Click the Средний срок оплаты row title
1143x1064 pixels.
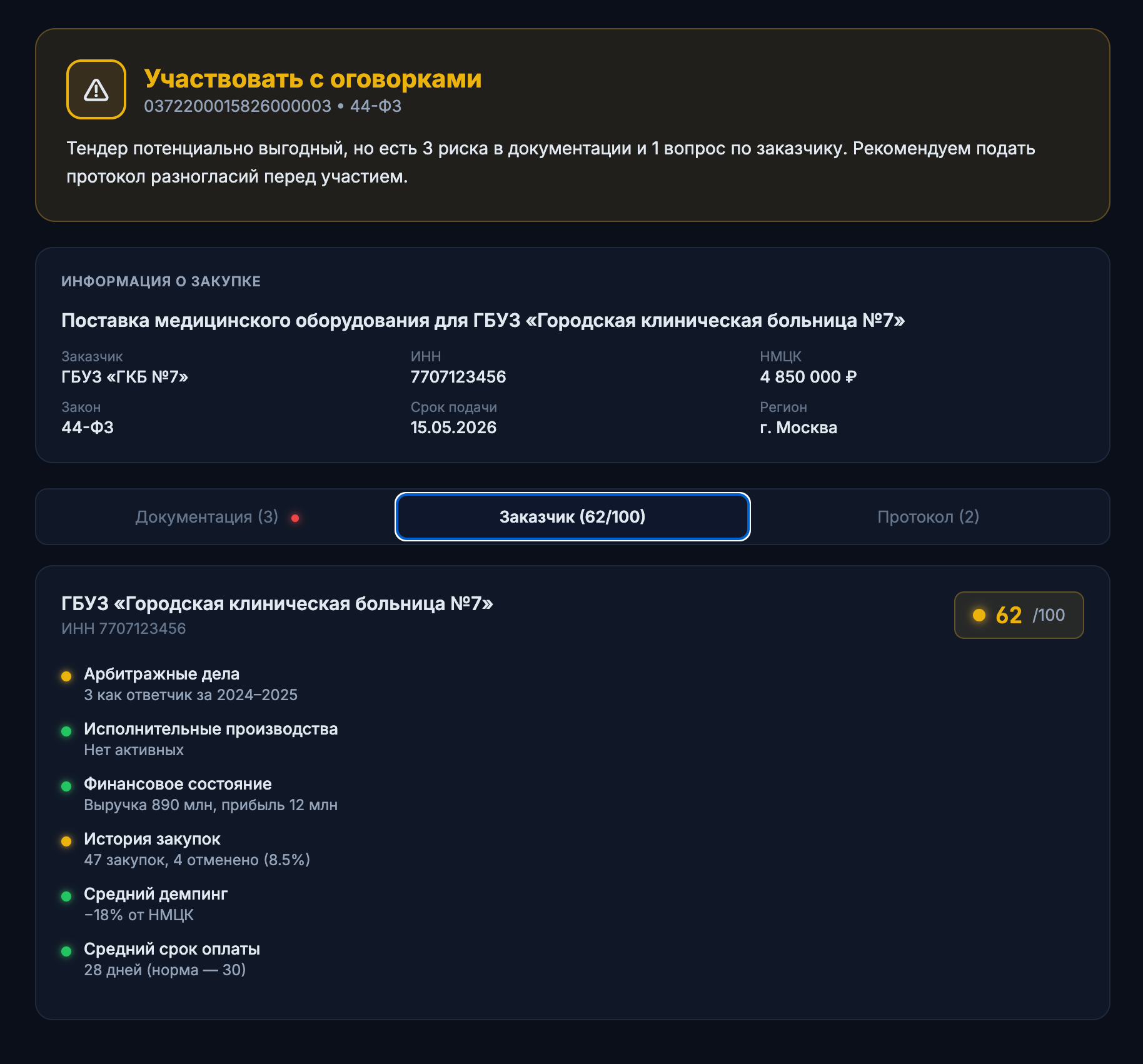coord(172,949)
